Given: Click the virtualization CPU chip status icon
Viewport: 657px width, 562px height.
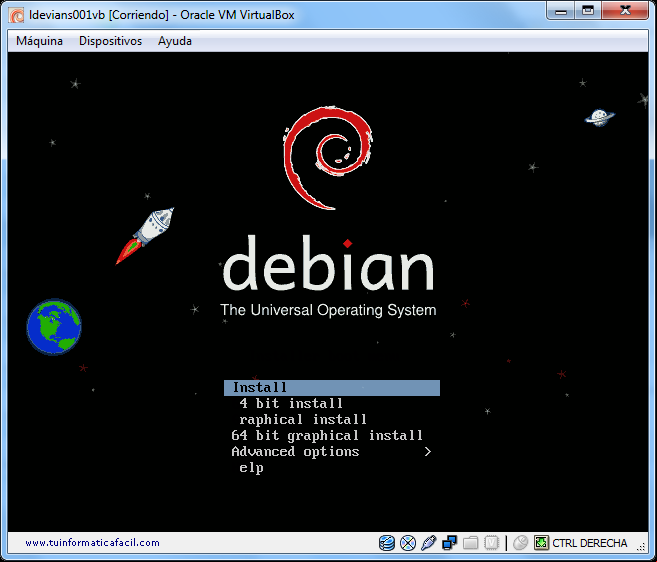Looking at the screenshot, I should (491, 543).
